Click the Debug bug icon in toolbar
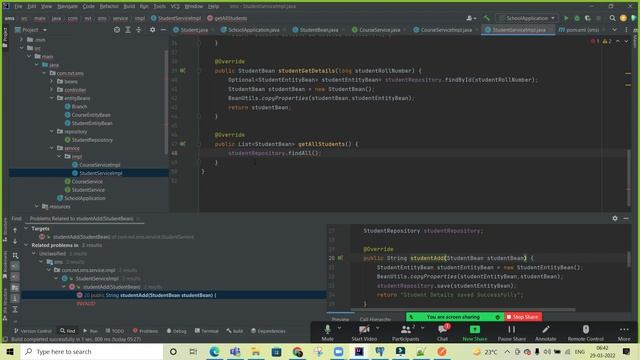 [577, 18]
